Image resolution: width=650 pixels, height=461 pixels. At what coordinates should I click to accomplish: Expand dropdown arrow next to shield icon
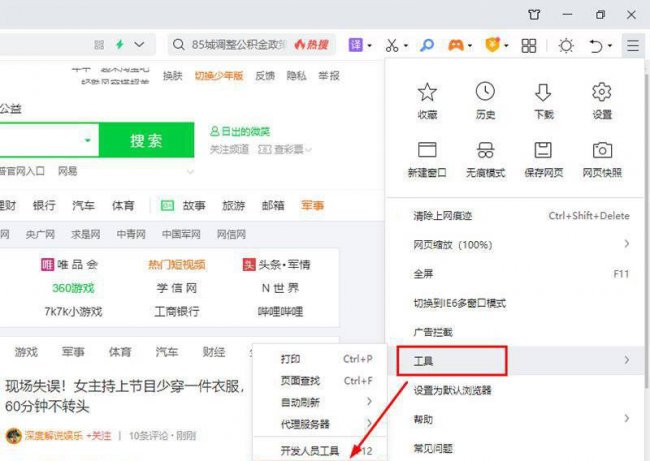pyautogui.click(x=506, y=46)
